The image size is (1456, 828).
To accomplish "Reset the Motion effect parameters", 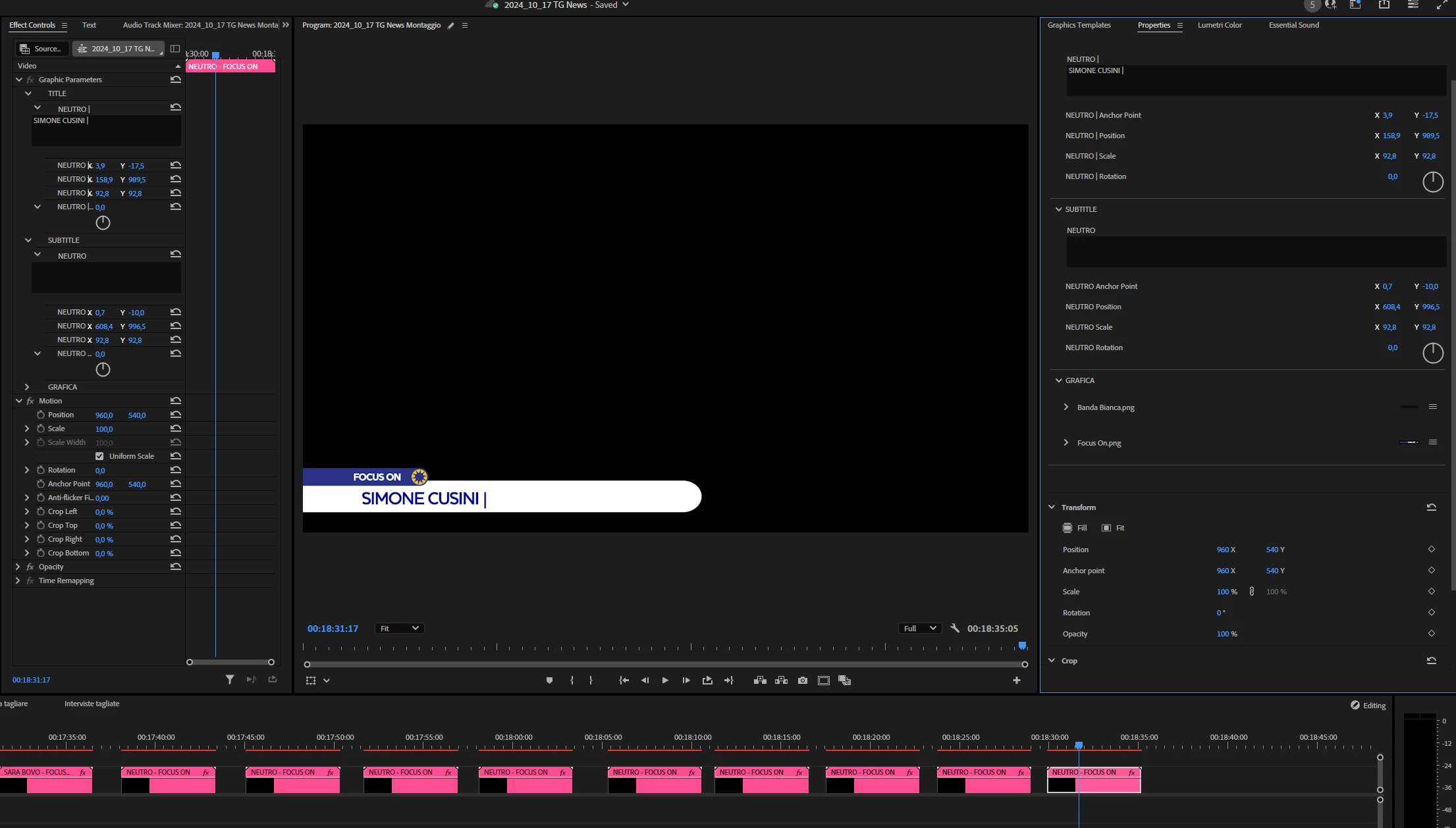I will (x=176, y=401).
